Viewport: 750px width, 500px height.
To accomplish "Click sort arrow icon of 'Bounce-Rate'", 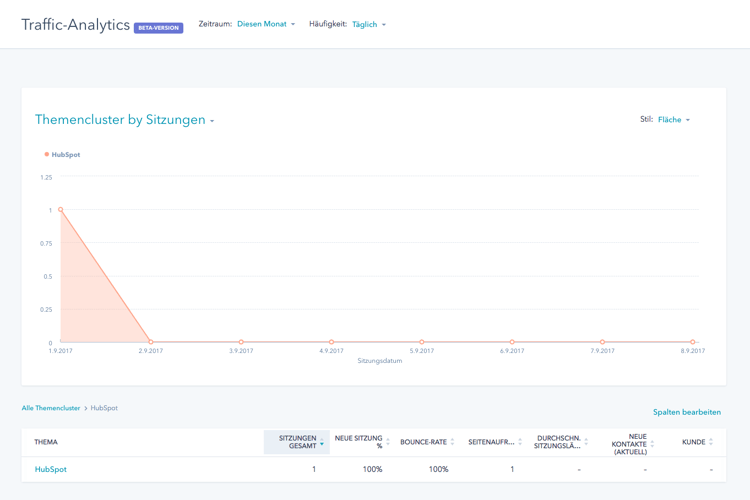I will click(x=452, y=442).
